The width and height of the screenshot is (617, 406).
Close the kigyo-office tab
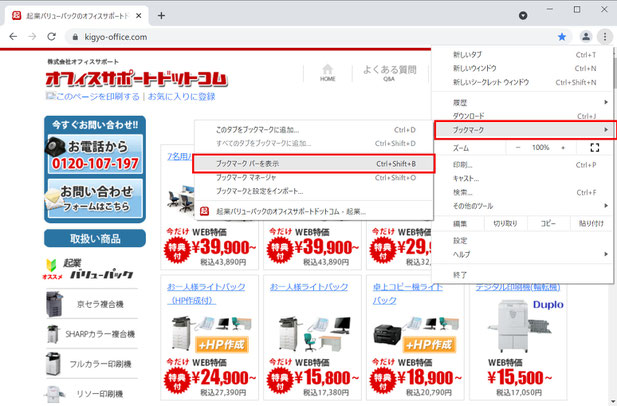(139, 16)
